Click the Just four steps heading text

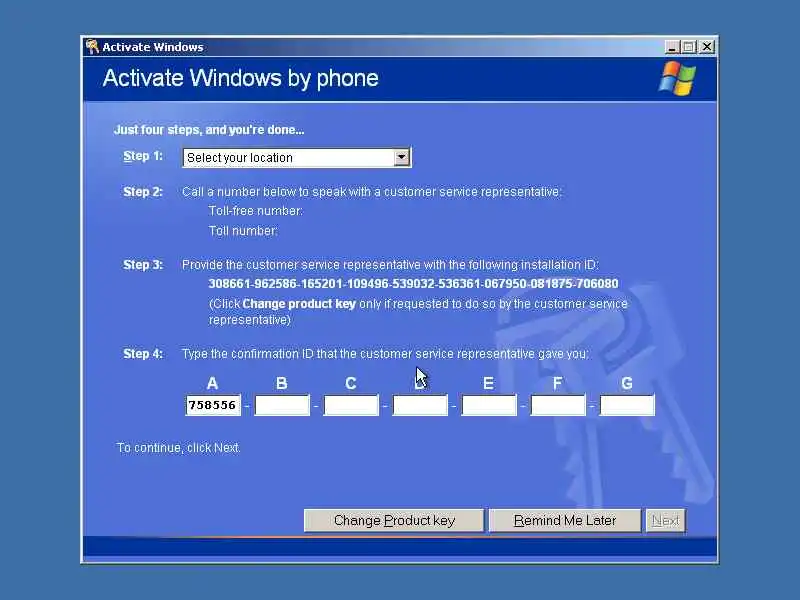point(209,130)
